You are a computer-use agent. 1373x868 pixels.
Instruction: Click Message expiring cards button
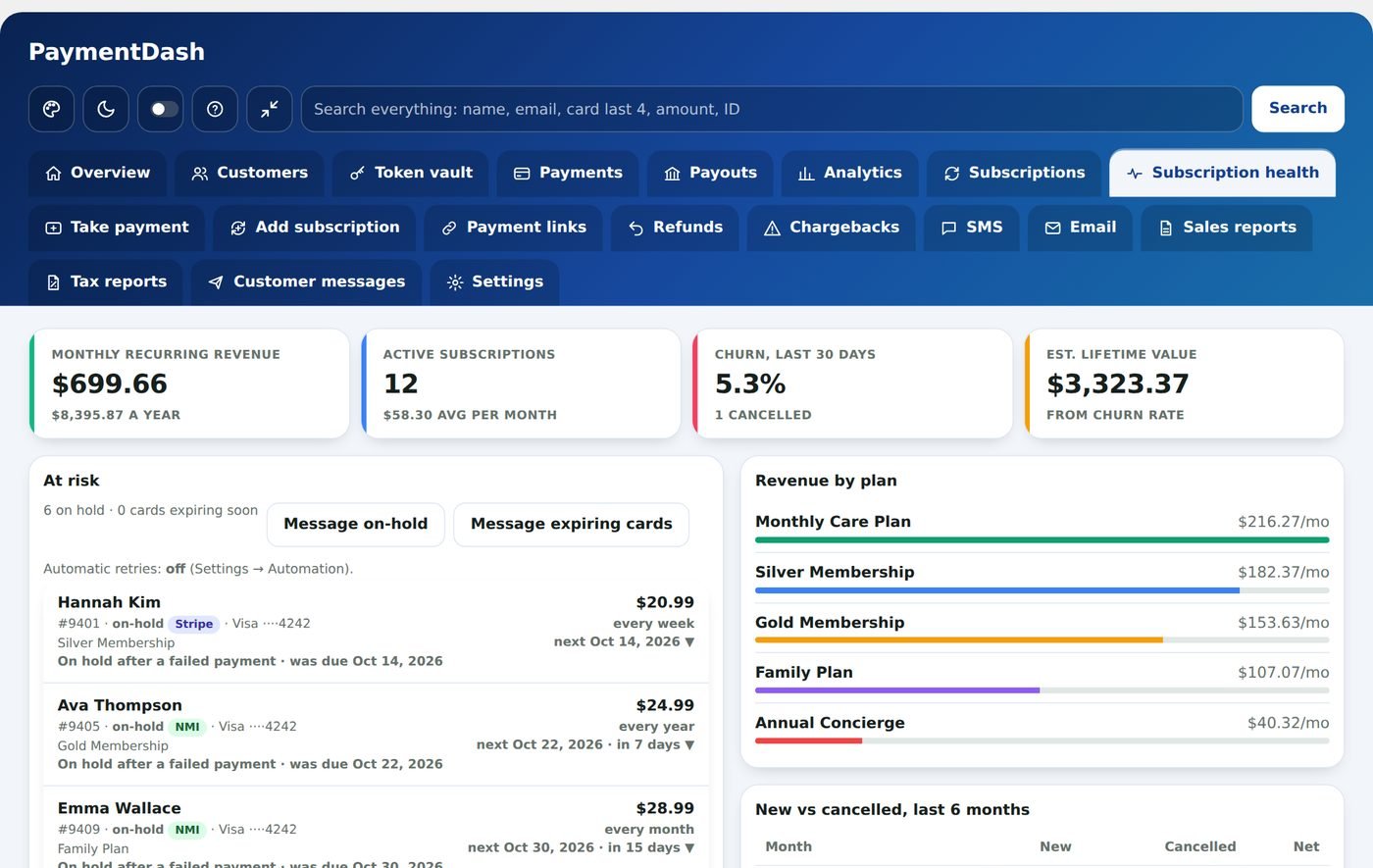(x=571, y=525)
